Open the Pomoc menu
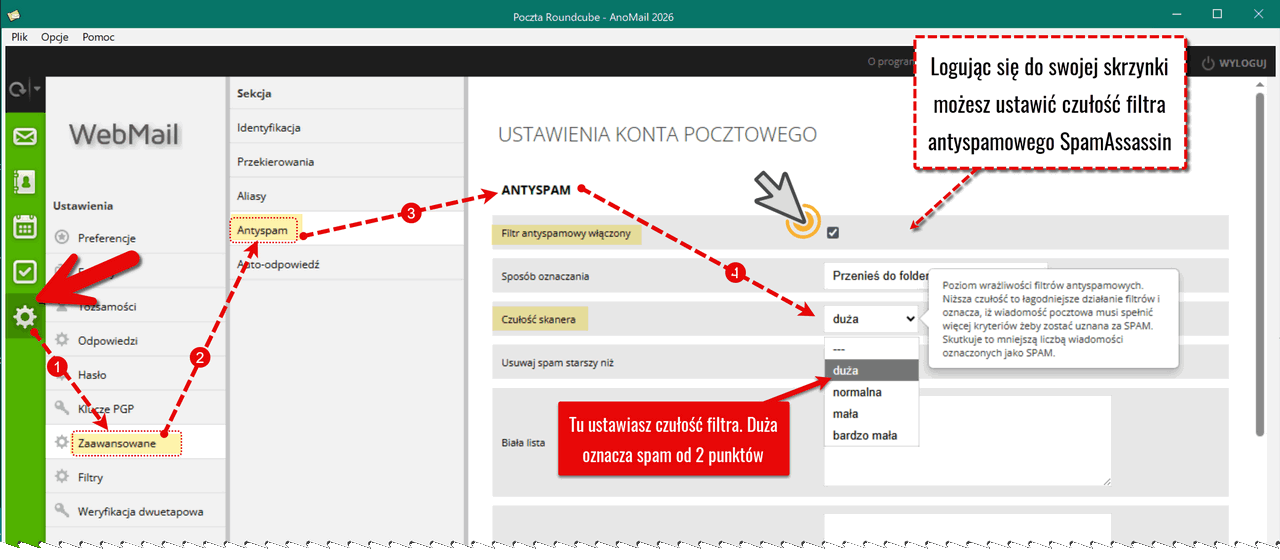The height and width of the screenshot is (560, 1280). pyautogui.click(x=98, y=37)
